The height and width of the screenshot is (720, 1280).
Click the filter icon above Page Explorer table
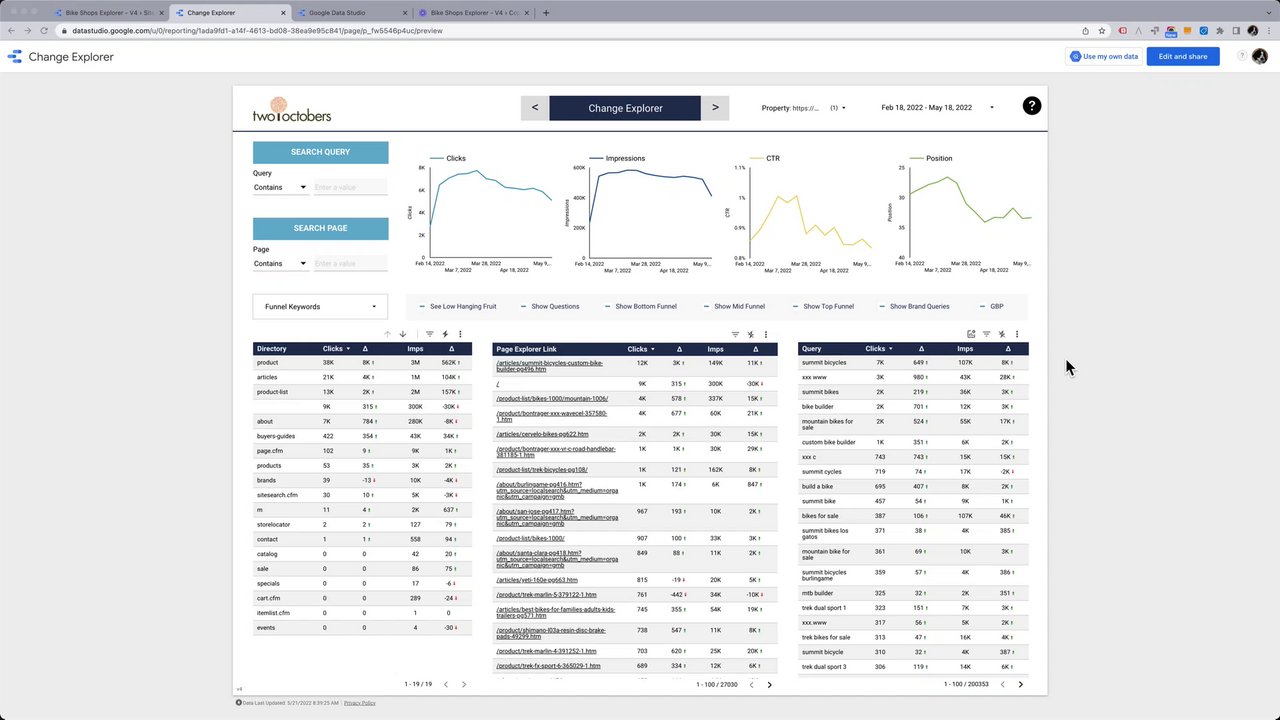735,334
